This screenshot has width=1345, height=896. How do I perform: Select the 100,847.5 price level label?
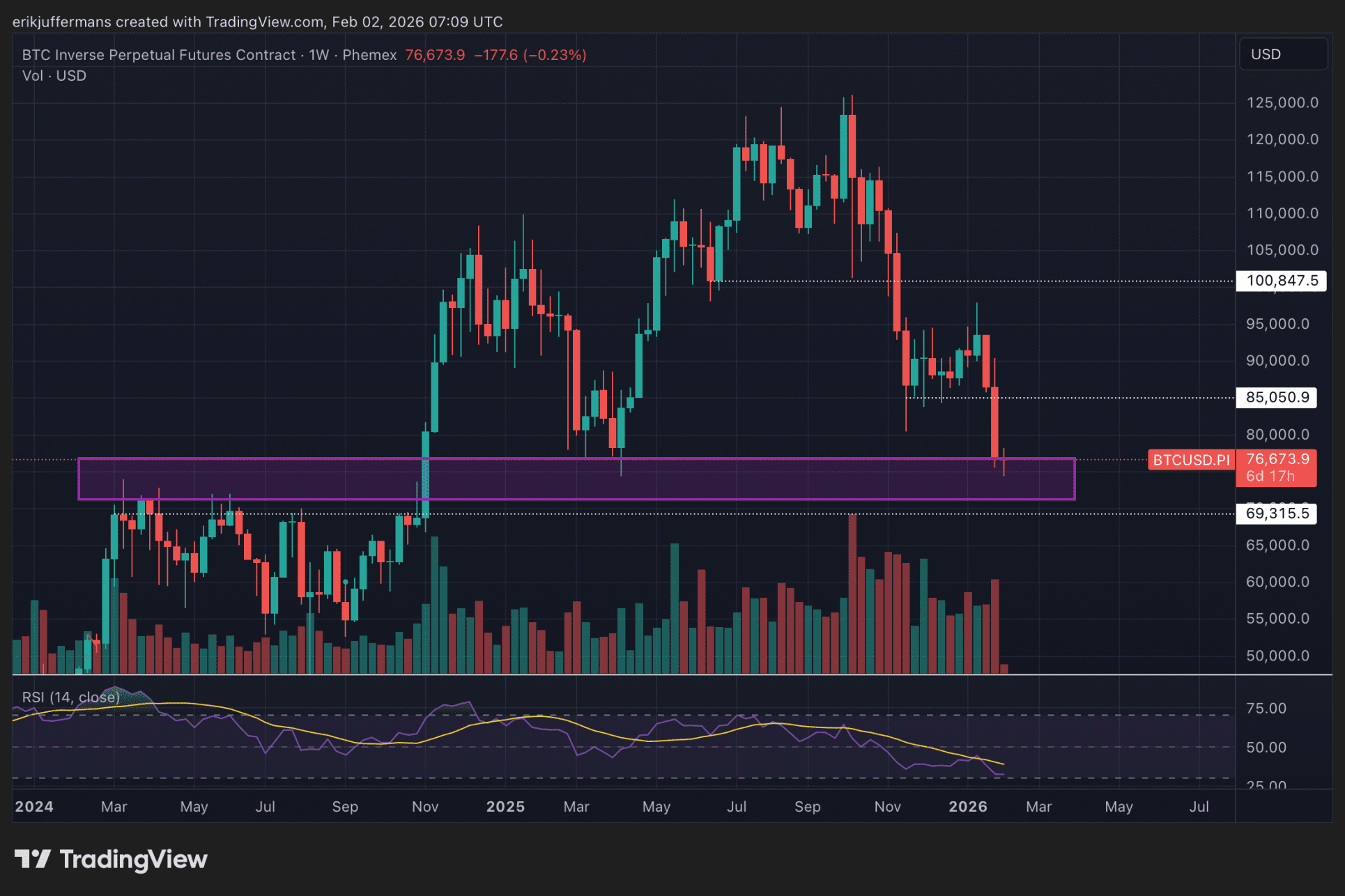[1281, 281]
